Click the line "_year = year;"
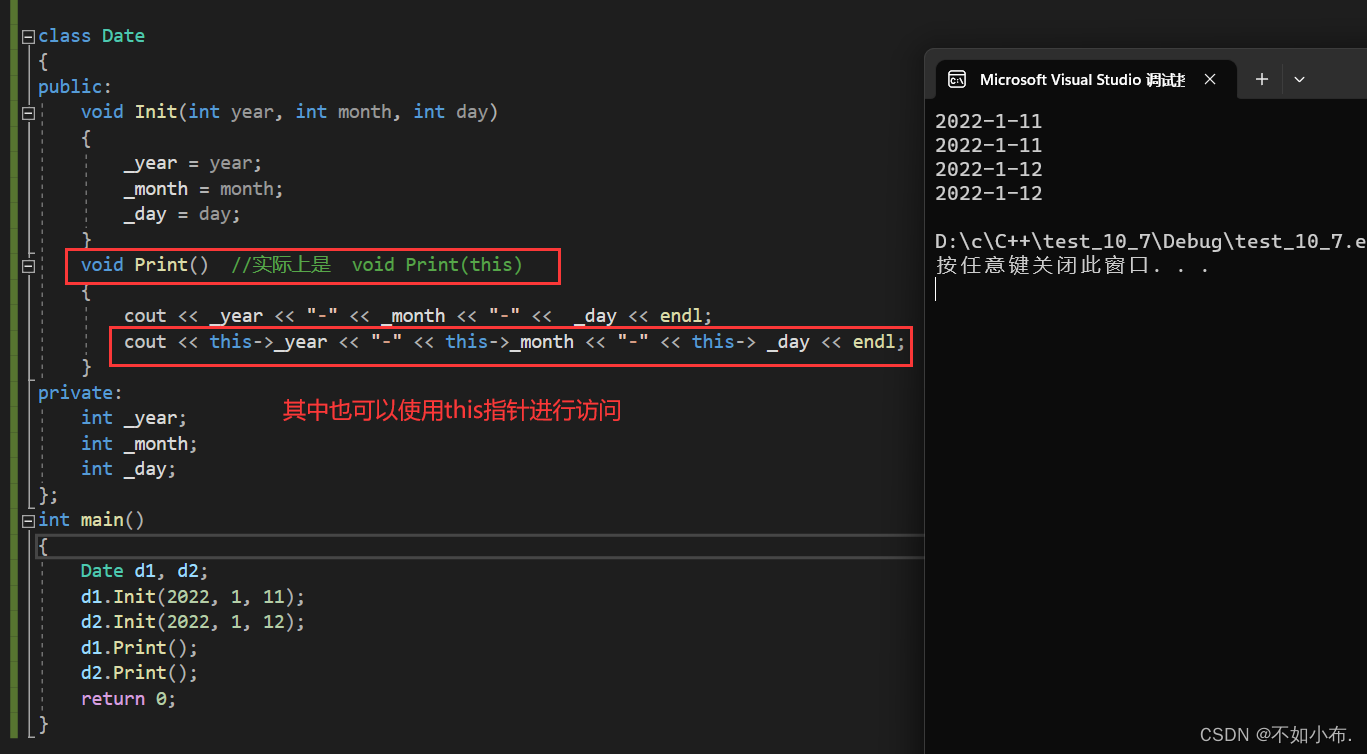The image size is (1367, 754). tap(193, 163)
